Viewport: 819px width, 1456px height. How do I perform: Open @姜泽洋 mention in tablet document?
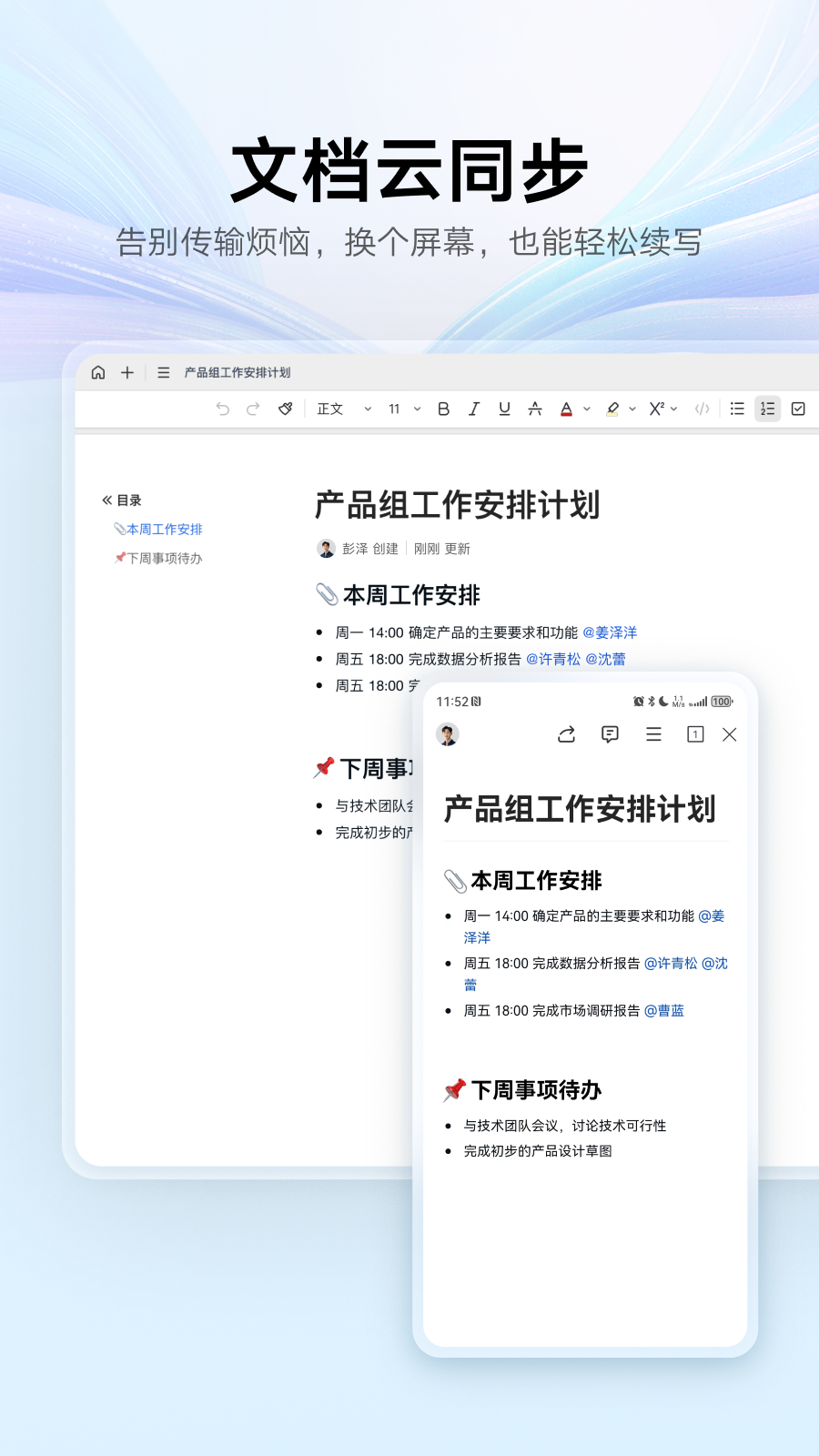[610, 632]
